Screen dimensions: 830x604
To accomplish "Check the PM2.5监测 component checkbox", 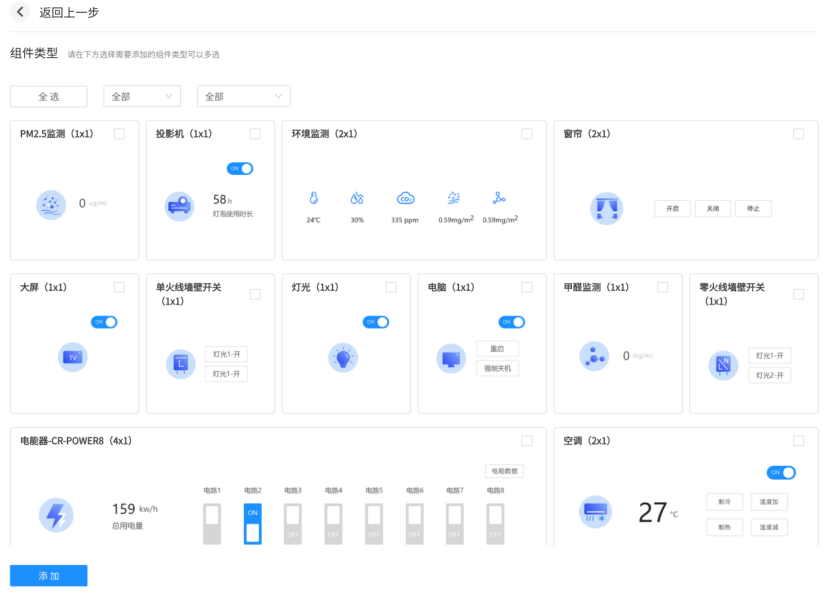I will tap(119, 134).
